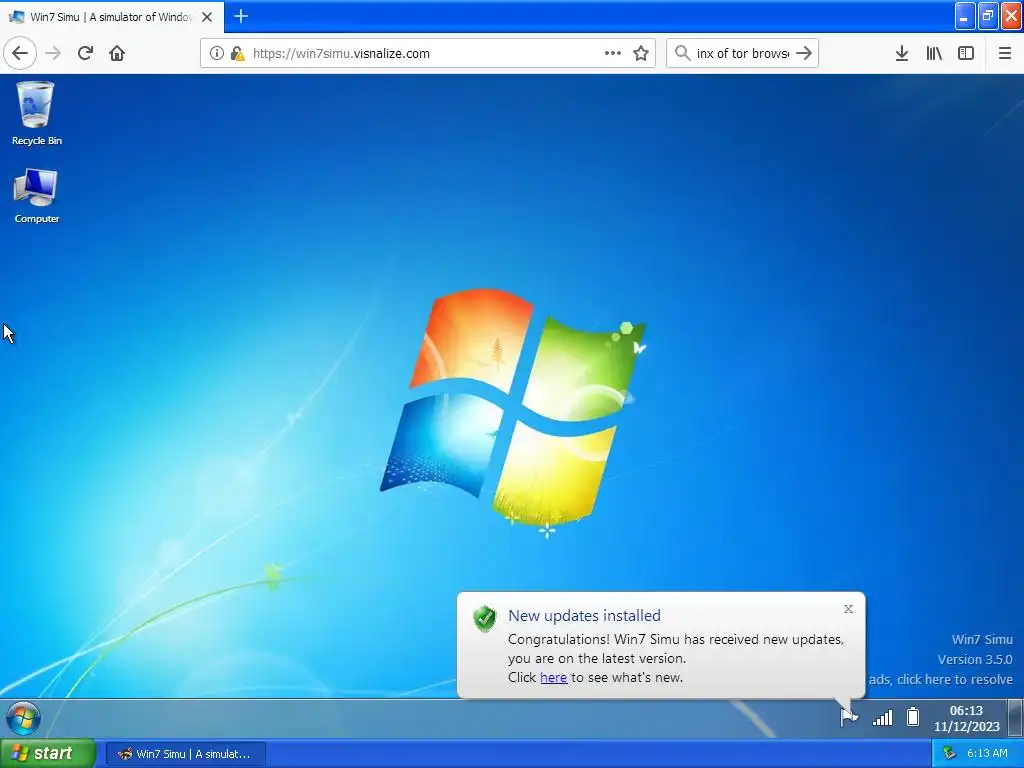The image size is (1024, 768).
Task: Open the Action Center flag icon
Action: pos(848,718)
